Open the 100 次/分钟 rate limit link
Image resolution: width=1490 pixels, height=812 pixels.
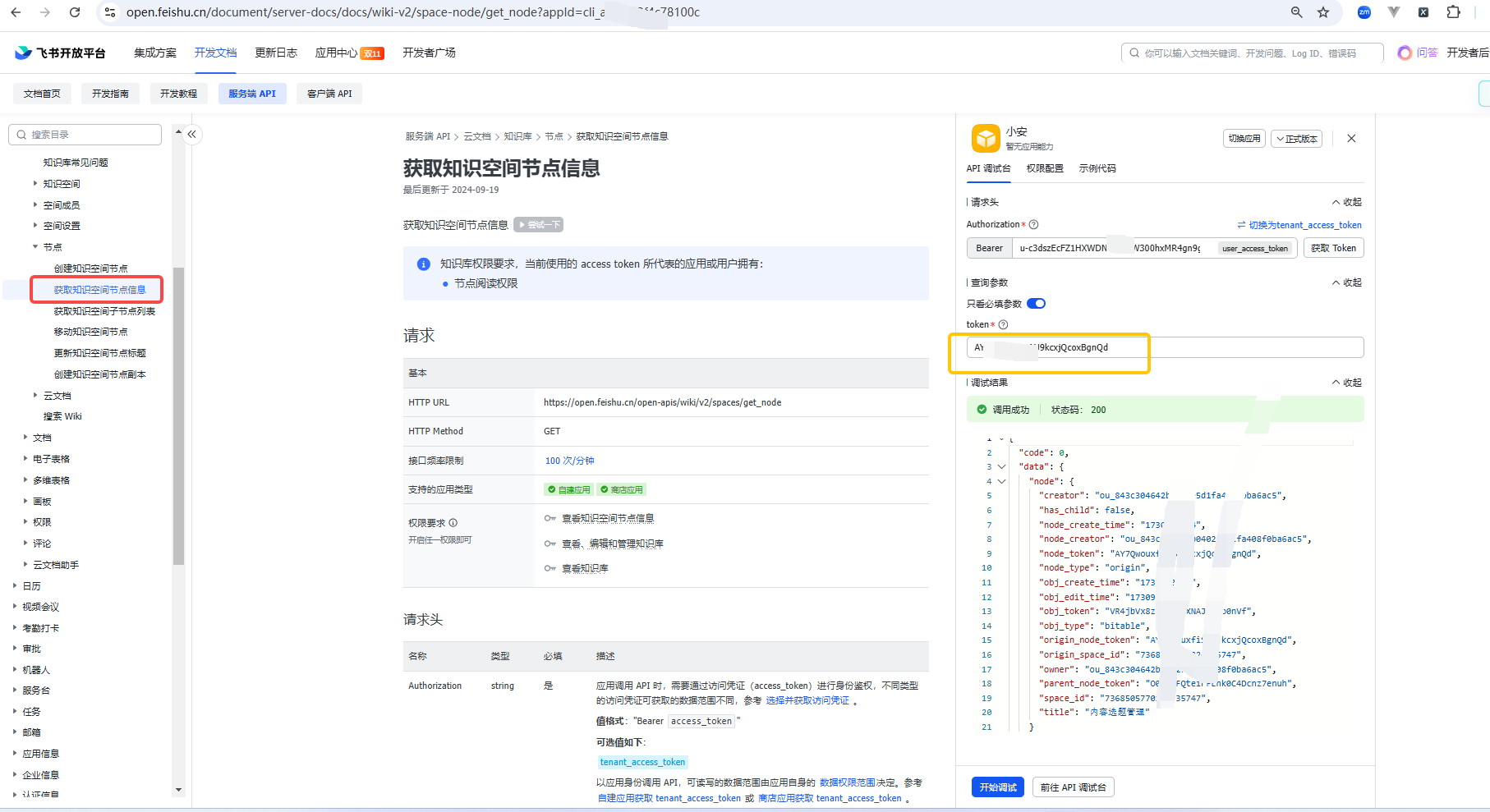pos(569,461)
